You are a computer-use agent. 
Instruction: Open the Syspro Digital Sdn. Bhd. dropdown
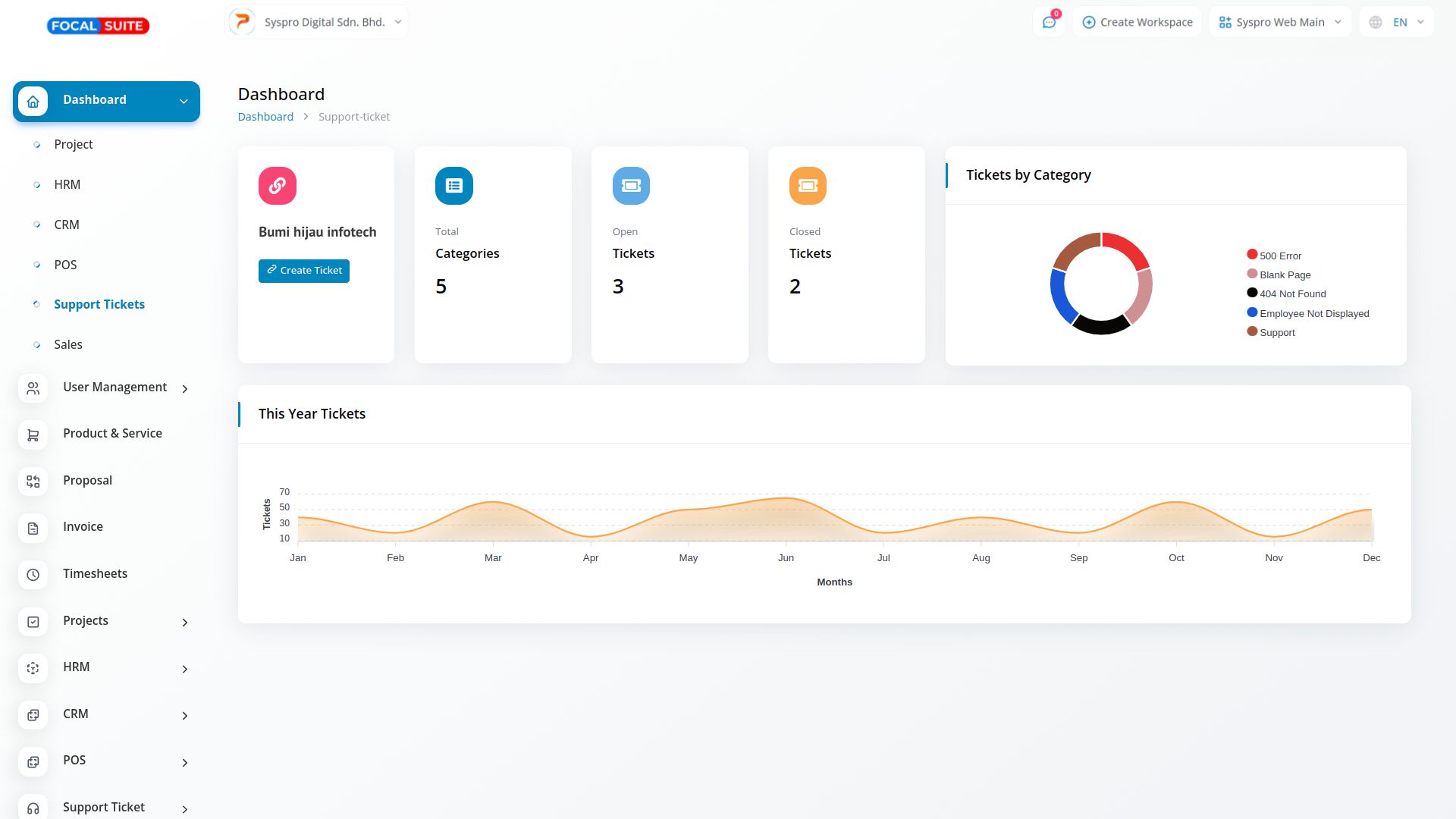pos(317,22)
